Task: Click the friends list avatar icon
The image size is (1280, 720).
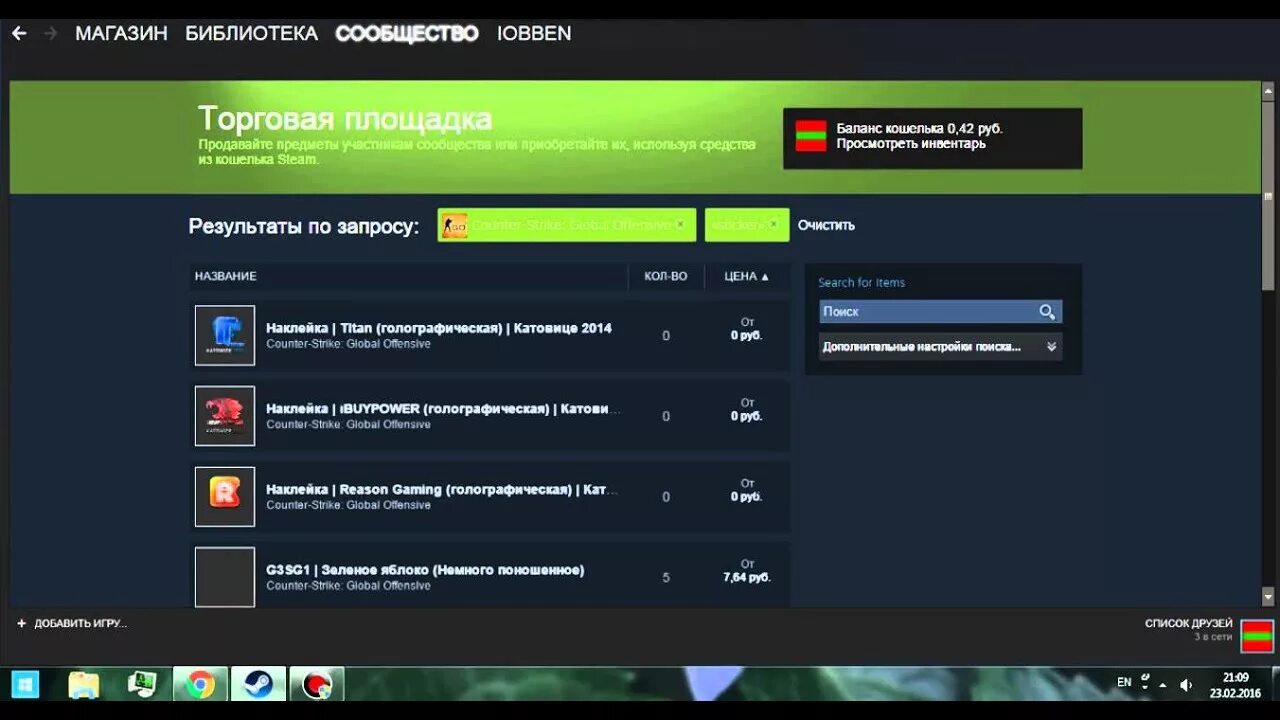Action: 1257,636
